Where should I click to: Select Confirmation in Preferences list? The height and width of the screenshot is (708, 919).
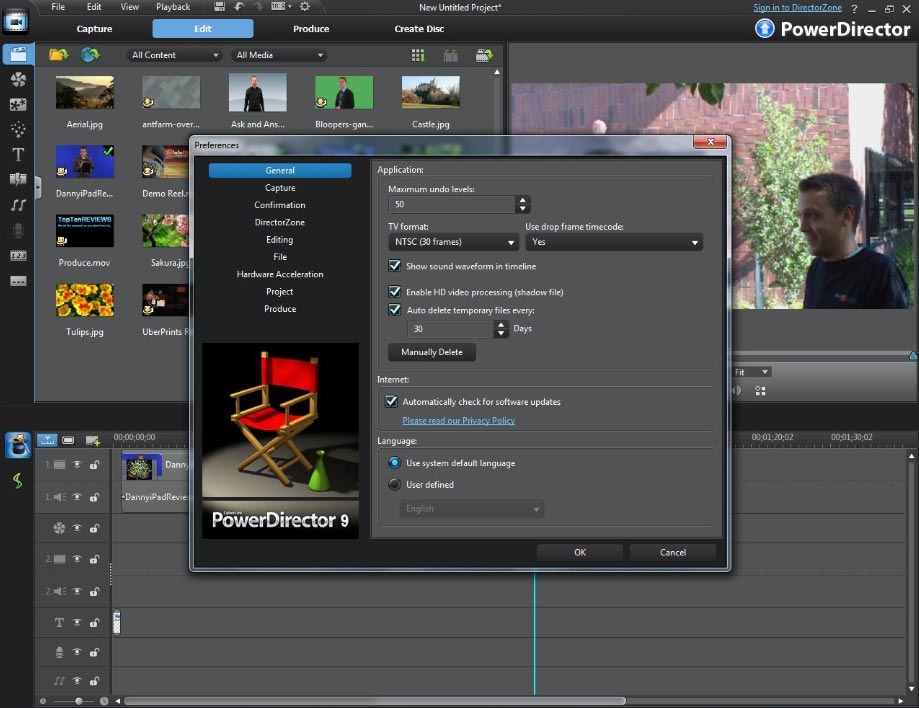tap(280, 205)
